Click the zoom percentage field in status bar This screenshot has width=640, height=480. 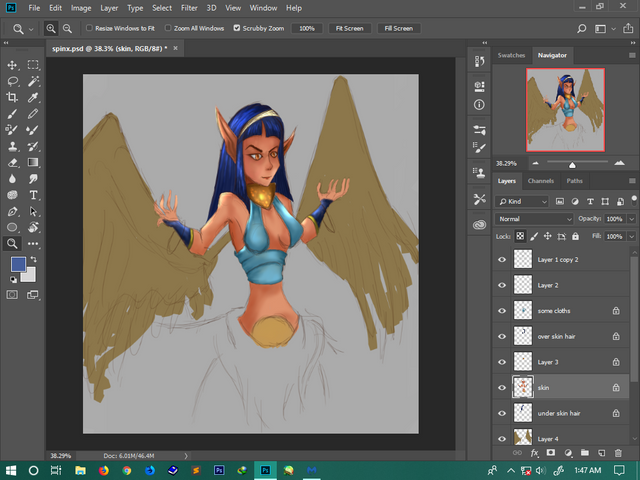tap(61, 456)
